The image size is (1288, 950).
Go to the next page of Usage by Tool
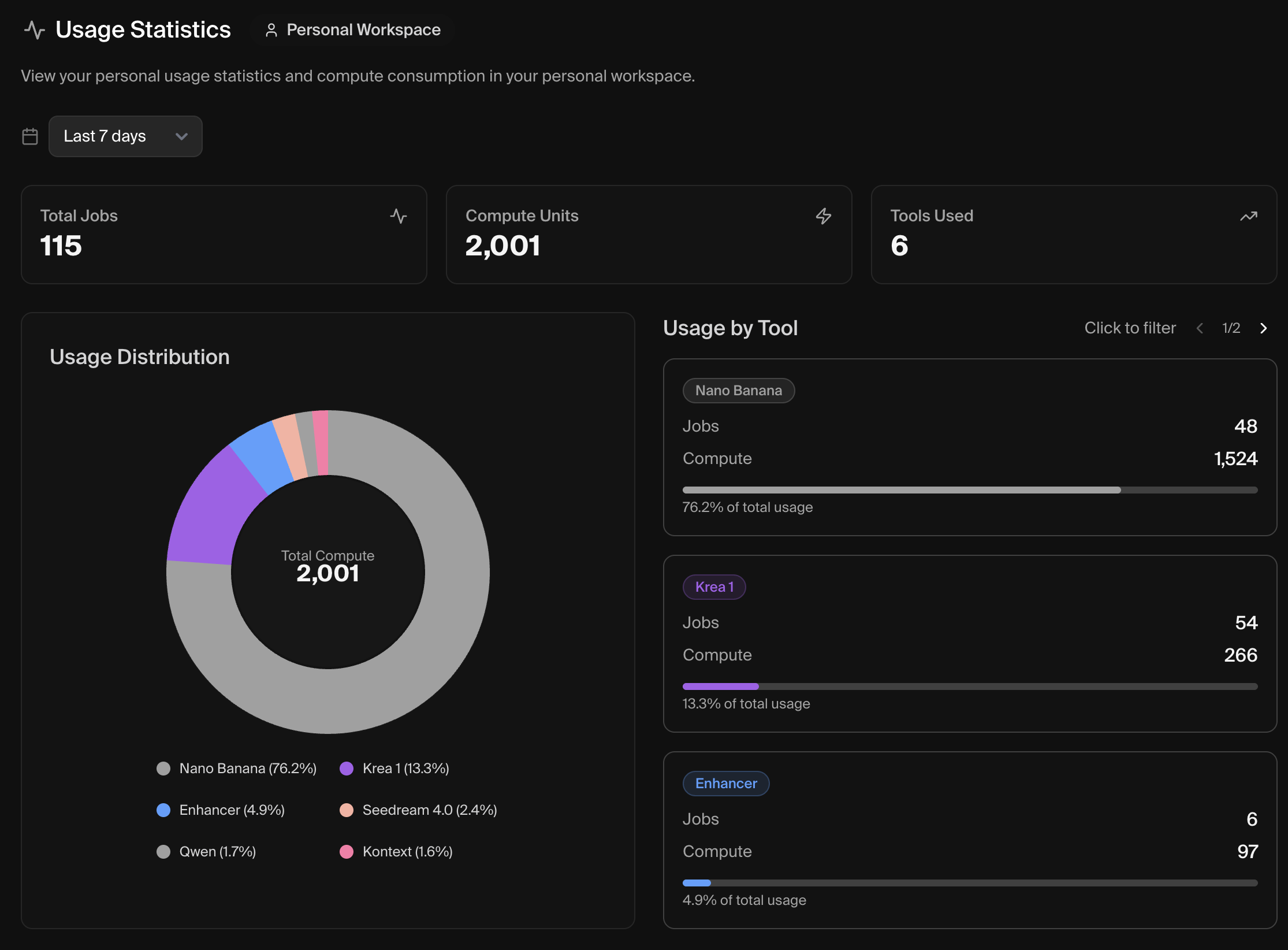point(1263,328)
